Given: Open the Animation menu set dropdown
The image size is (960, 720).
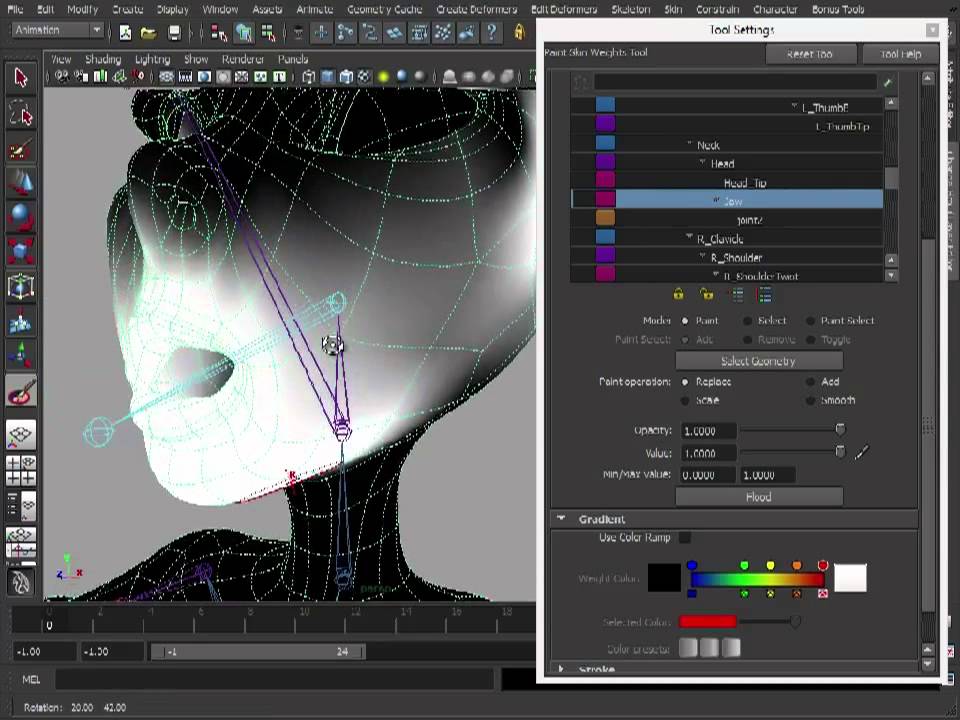Looking at the screenshot, I should pyautogui.click(x=57, y=31).
